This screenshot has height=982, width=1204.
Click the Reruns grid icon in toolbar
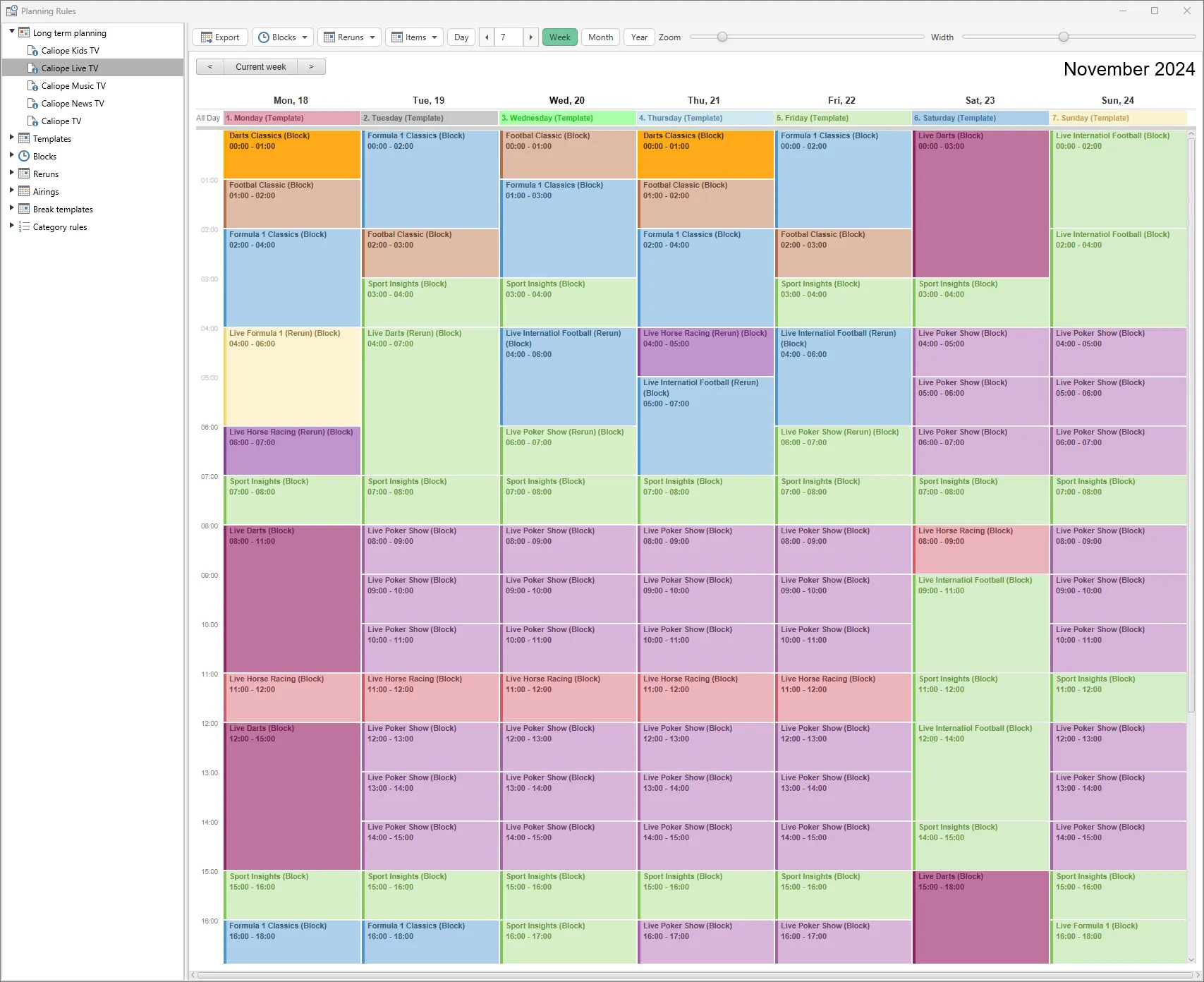(329, 37)
